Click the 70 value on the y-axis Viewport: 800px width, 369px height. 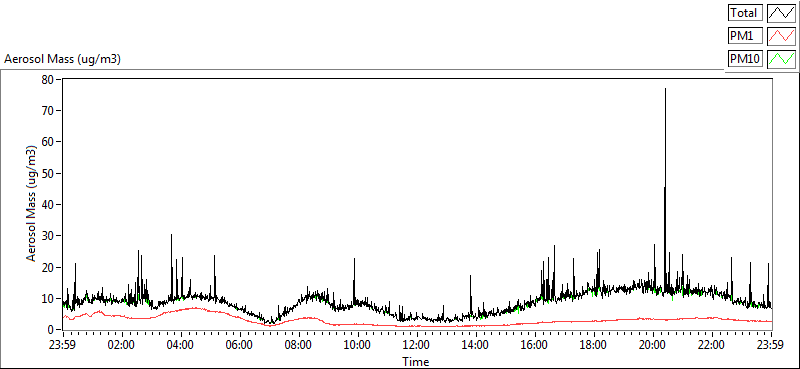pyautogui.click(x=48, y=111)
